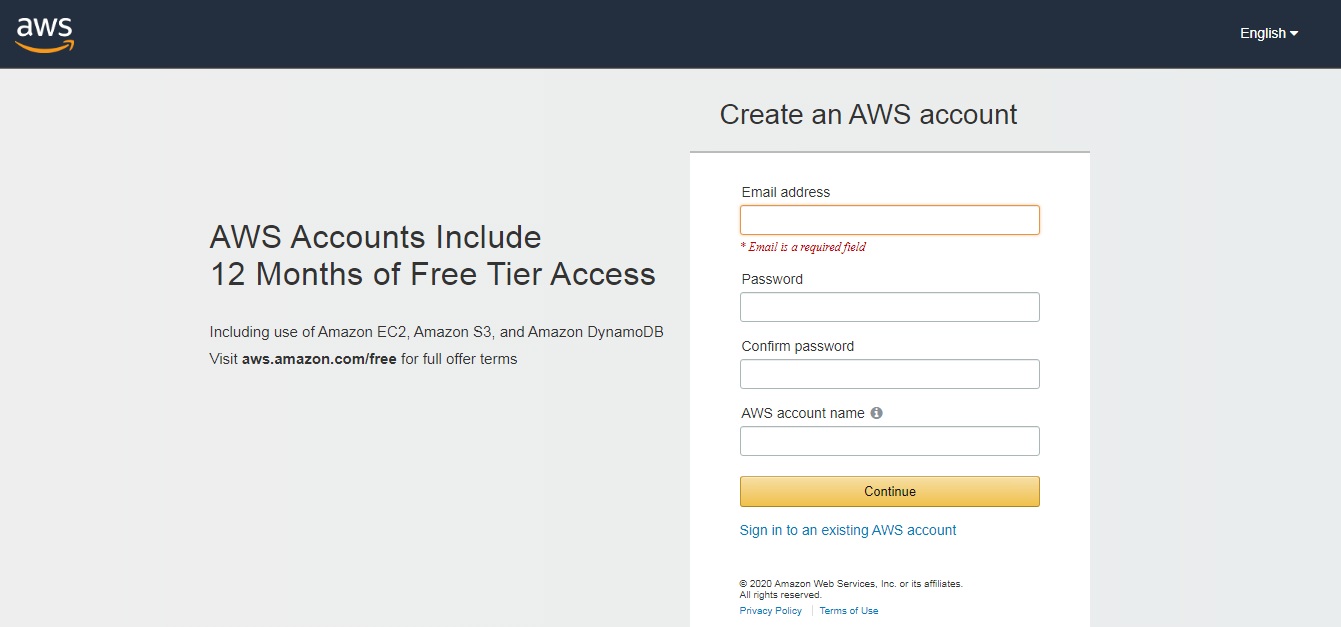Open the English language dropdown
The width and height of the screenshot is (1341, 627).
pos(1262,33)
